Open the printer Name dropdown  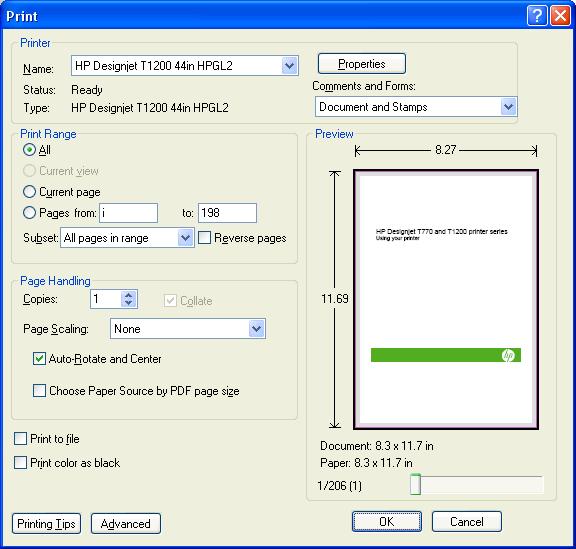pyautogui.click(x=290, y=66)
